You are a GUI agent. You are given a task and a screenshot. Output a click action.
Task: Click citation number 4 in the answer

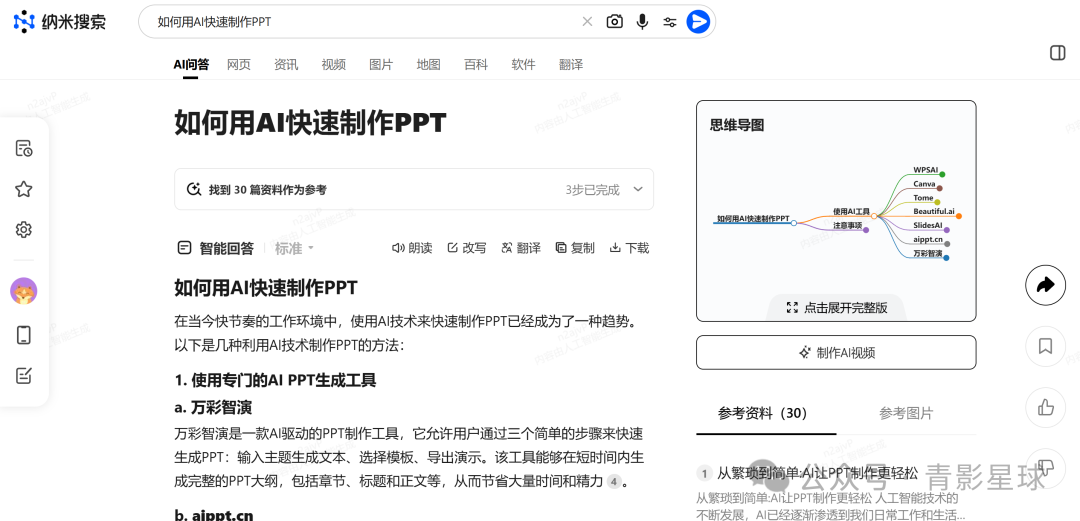614,482
